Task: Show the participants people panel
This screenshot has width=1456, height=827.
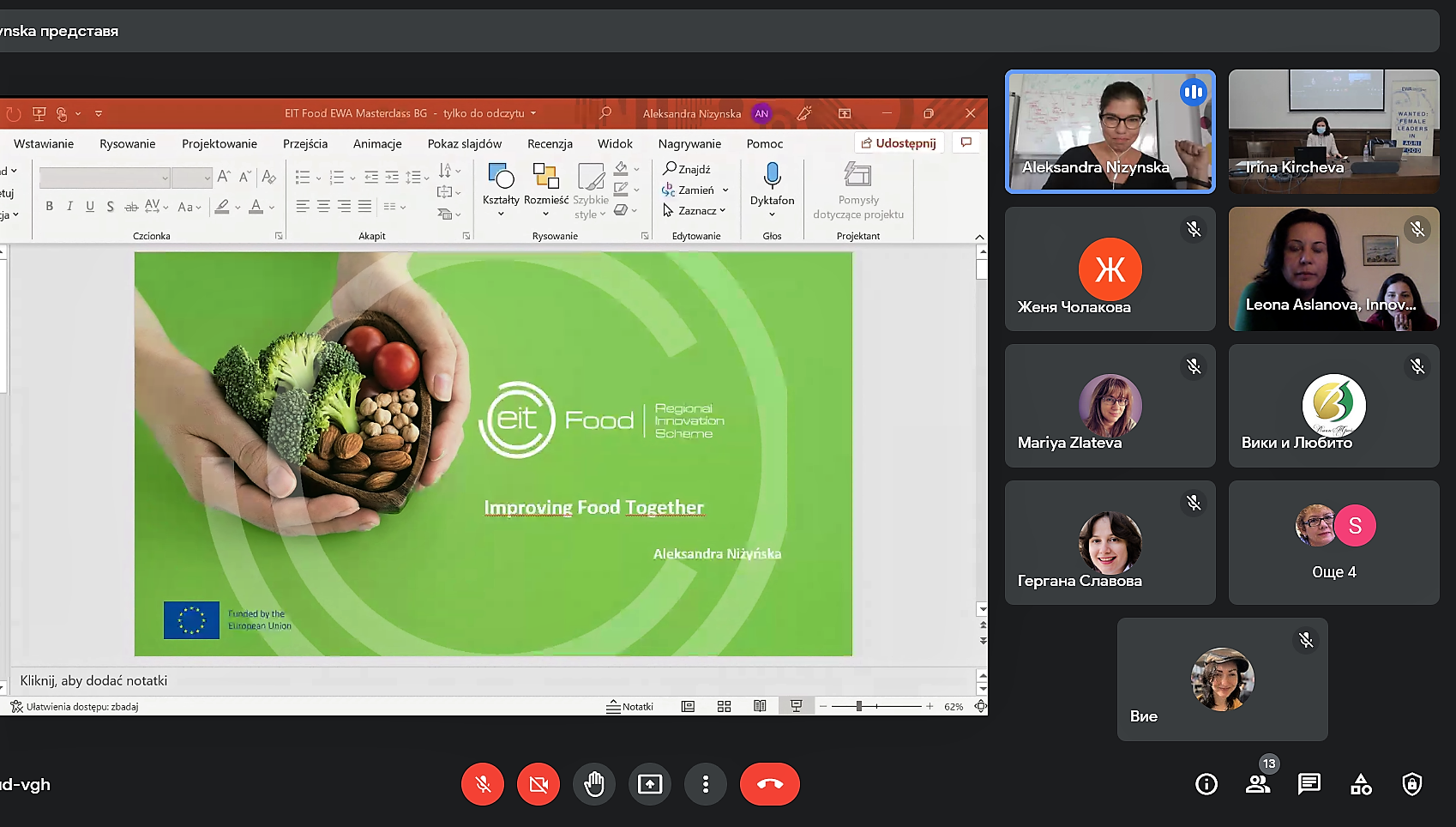Action: (x=1258, y=784)
